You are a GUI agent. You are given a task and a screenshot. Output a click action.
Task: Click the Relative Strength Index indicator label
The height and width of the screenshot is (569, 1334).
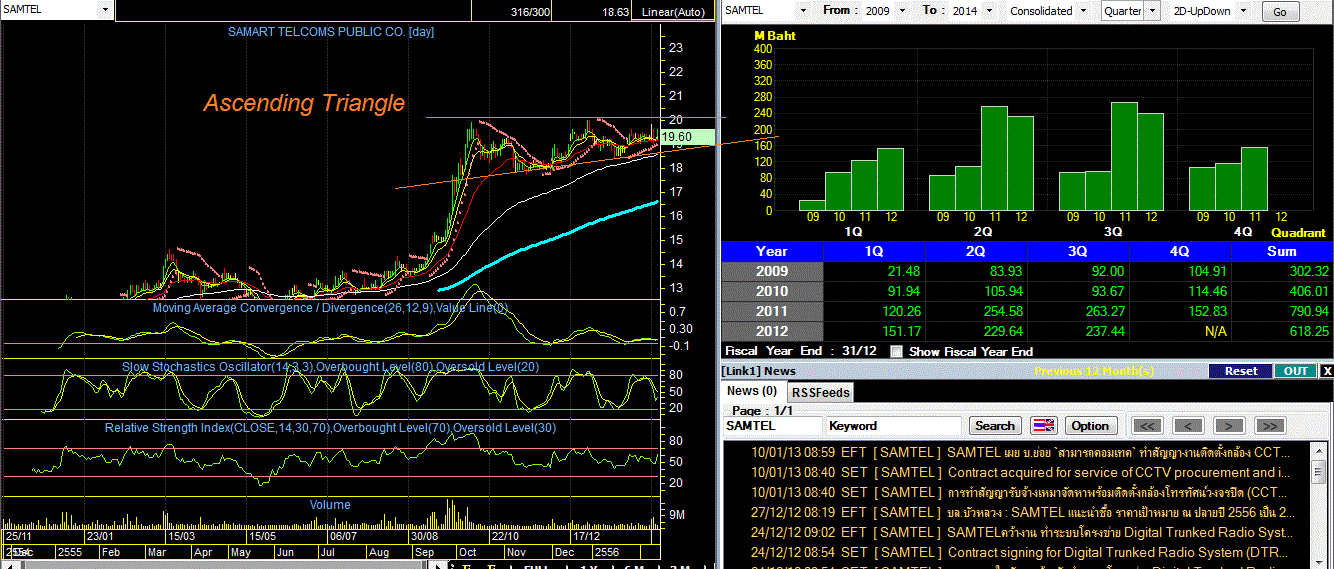tap(331, 428)
